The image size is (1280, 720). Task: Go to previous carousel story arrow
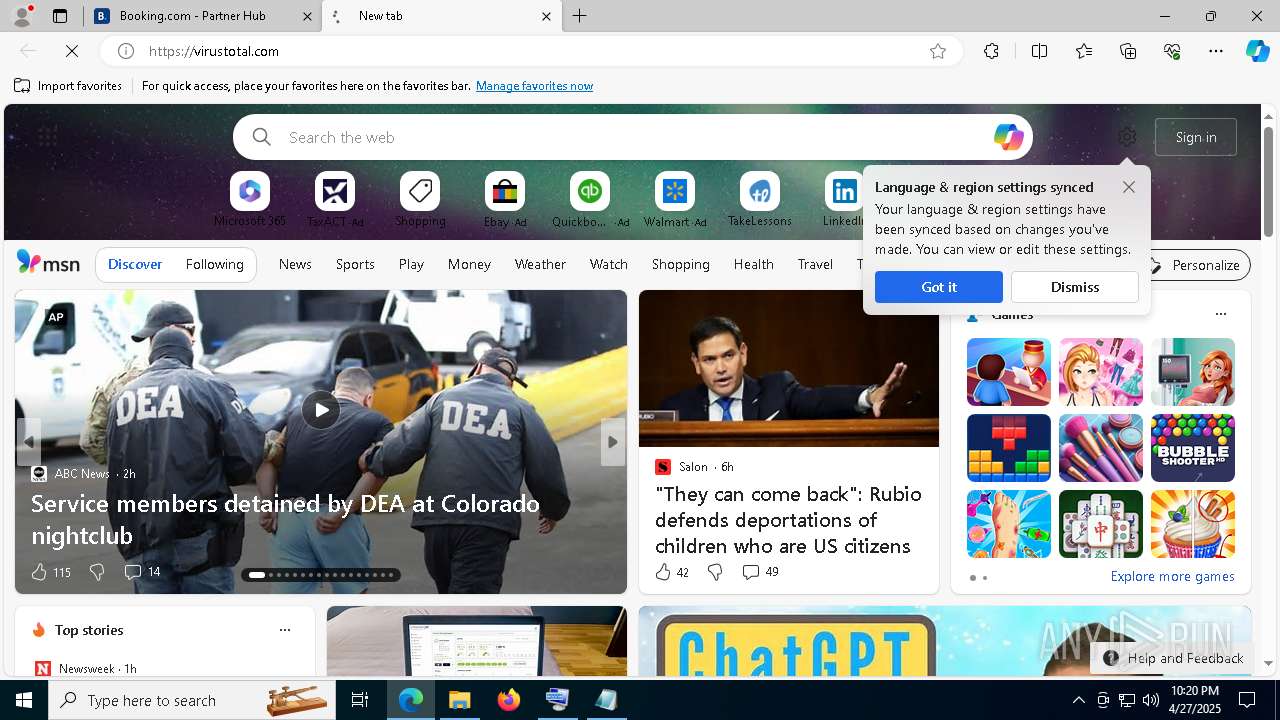coord(29,442)
